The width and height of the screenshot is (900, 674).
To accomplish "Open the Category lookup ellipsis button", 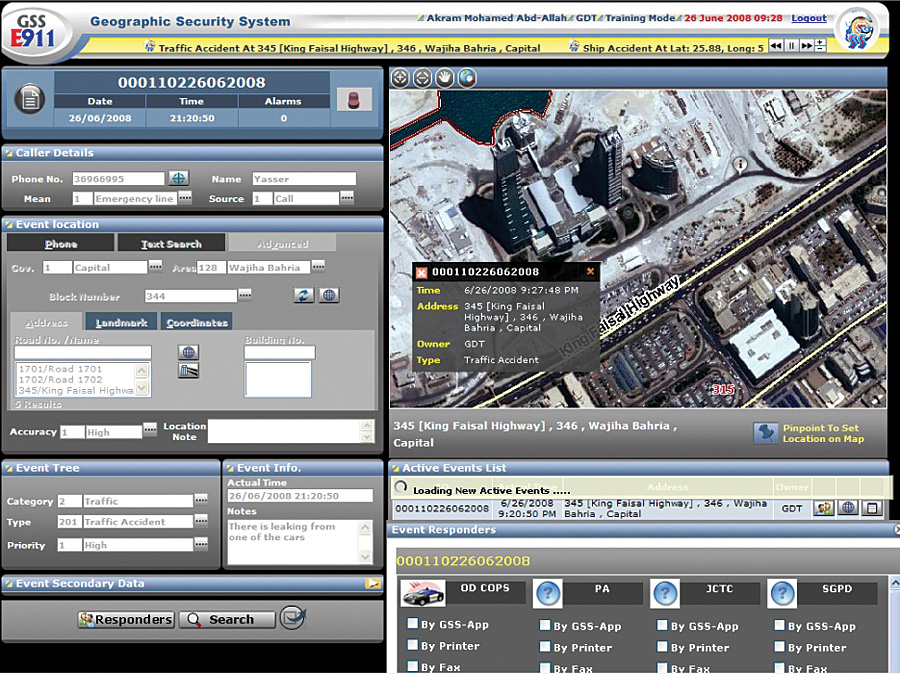I will click(201, 499).
